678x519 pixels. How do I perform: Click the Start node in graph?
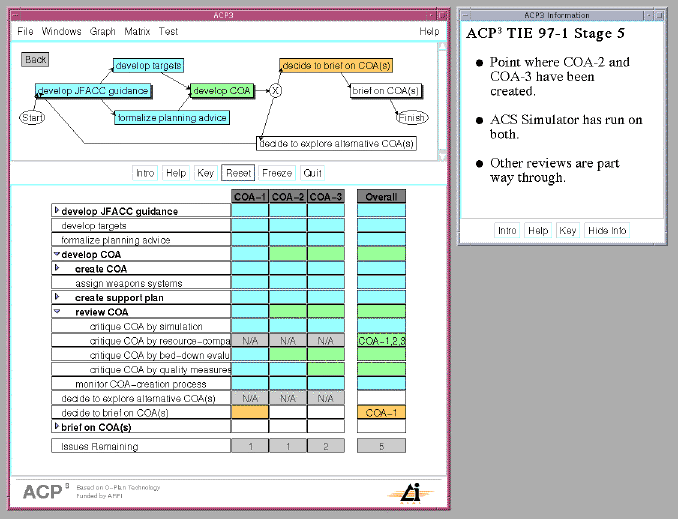32,118
